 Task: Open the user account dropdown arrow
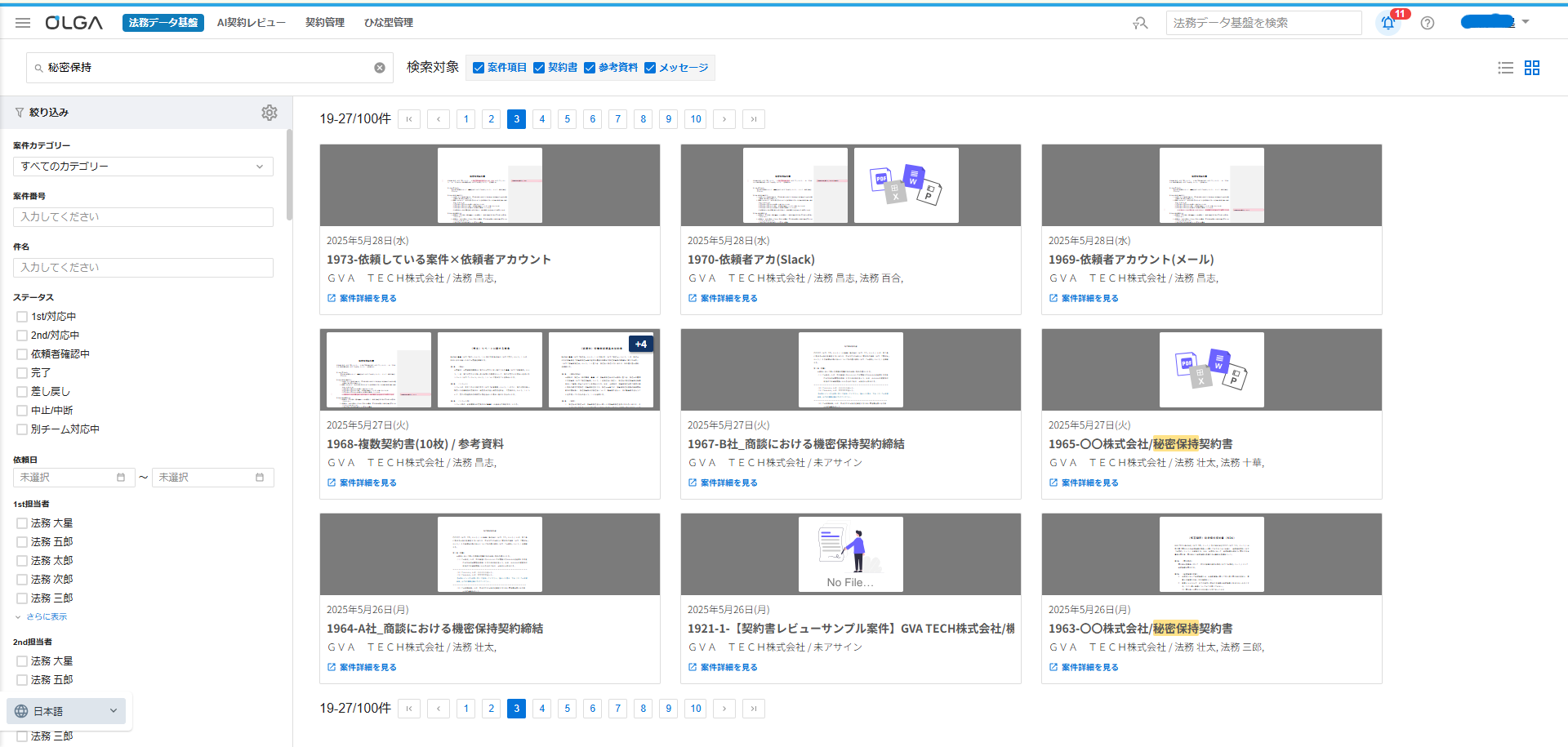[x=1526, y=22]
